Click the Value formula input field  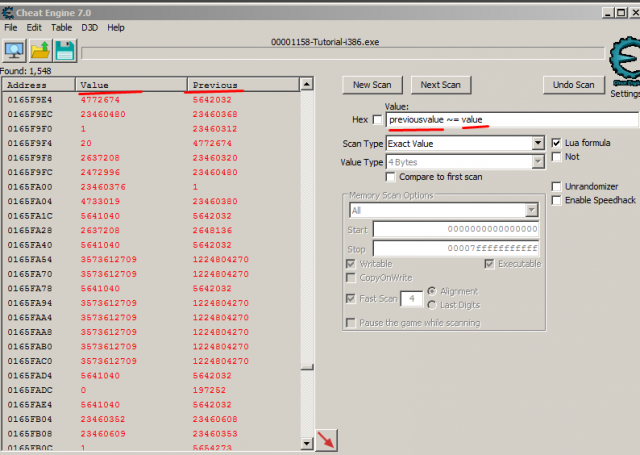pos(464,120)
